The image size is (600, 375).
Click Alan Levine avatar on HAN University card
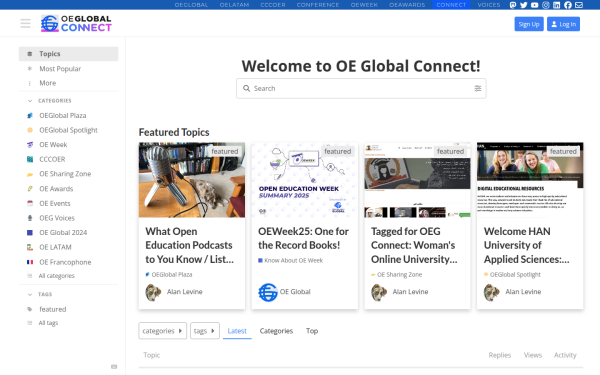point(492,292)
